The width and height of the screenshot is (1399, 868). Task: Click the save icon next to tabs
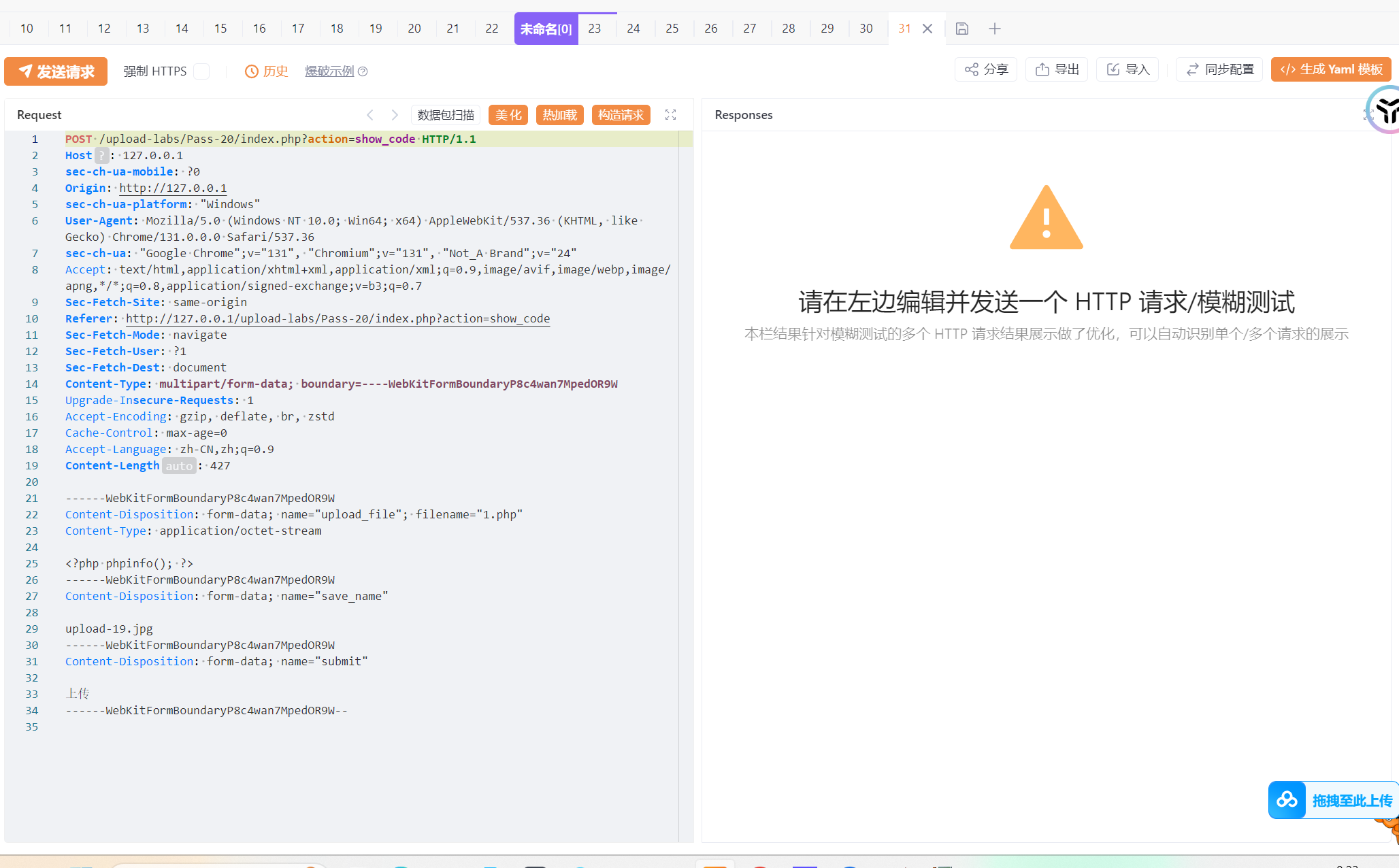tap(961, 29)
